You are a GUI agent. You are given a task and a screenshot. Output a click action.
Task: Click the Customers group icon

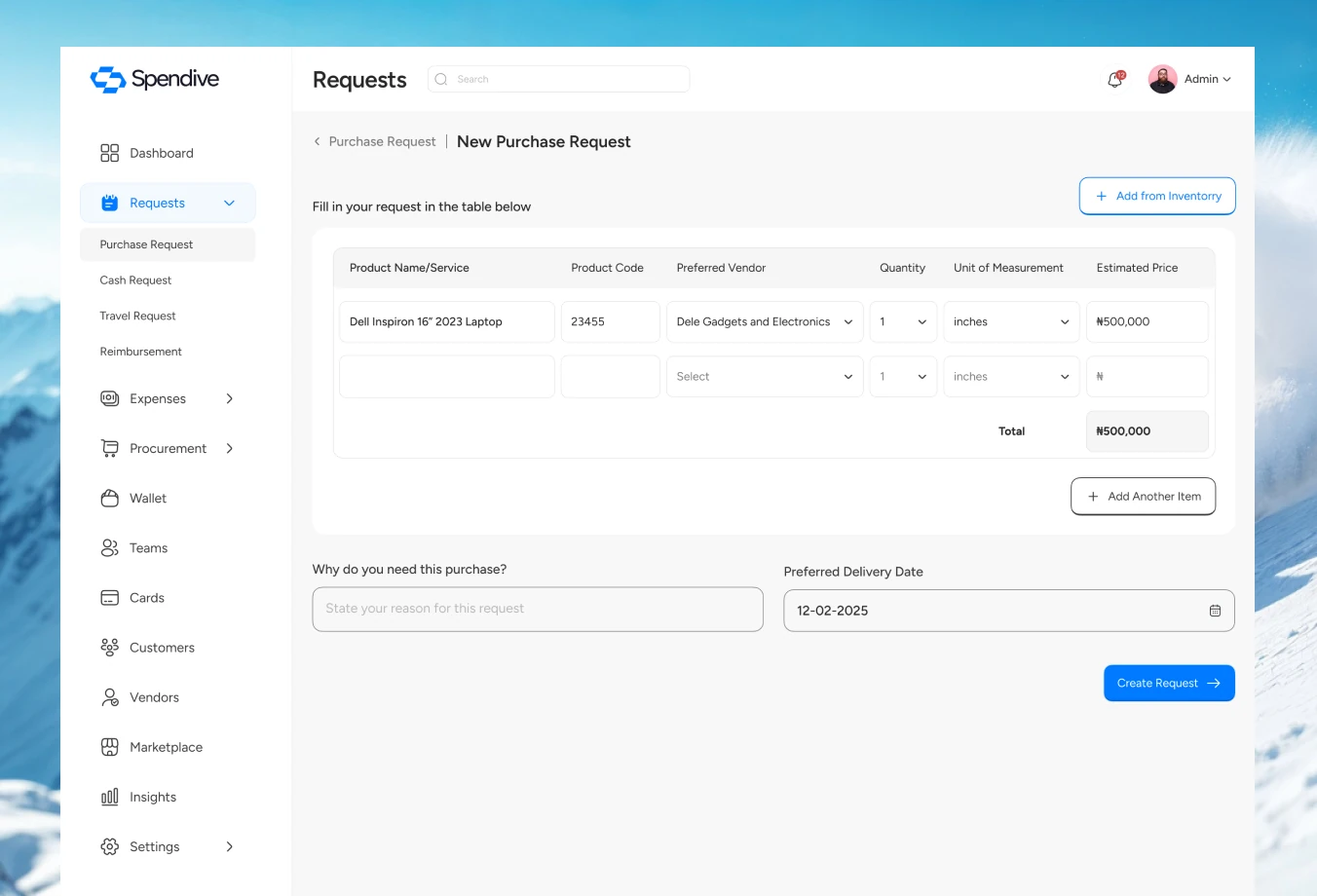[x=109, y=647]
